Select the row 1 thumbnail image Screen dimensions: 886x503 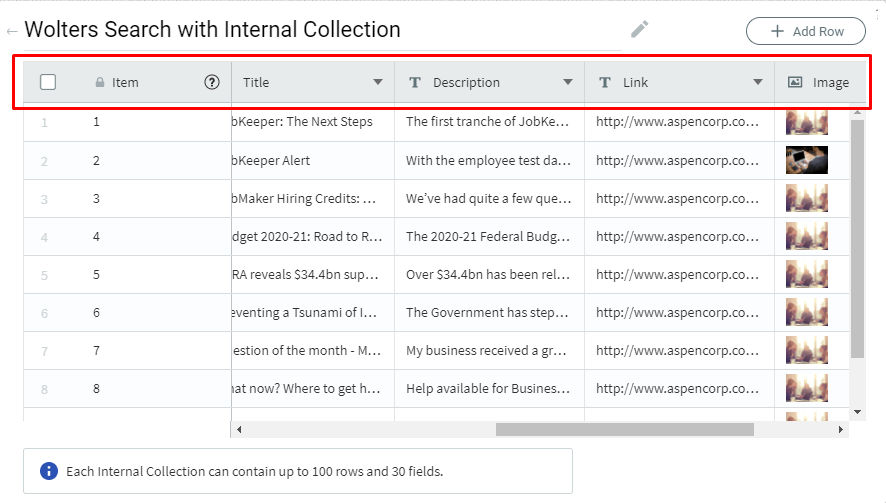806,122
